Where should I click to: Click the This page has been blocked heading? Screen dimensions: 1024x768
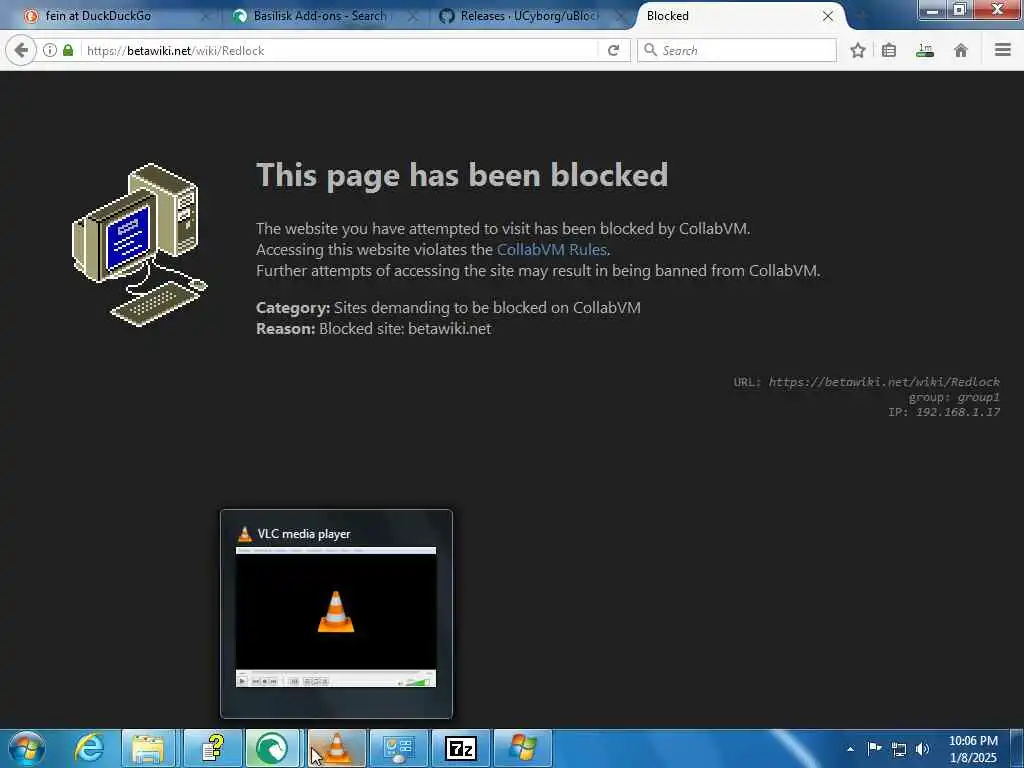462,175
